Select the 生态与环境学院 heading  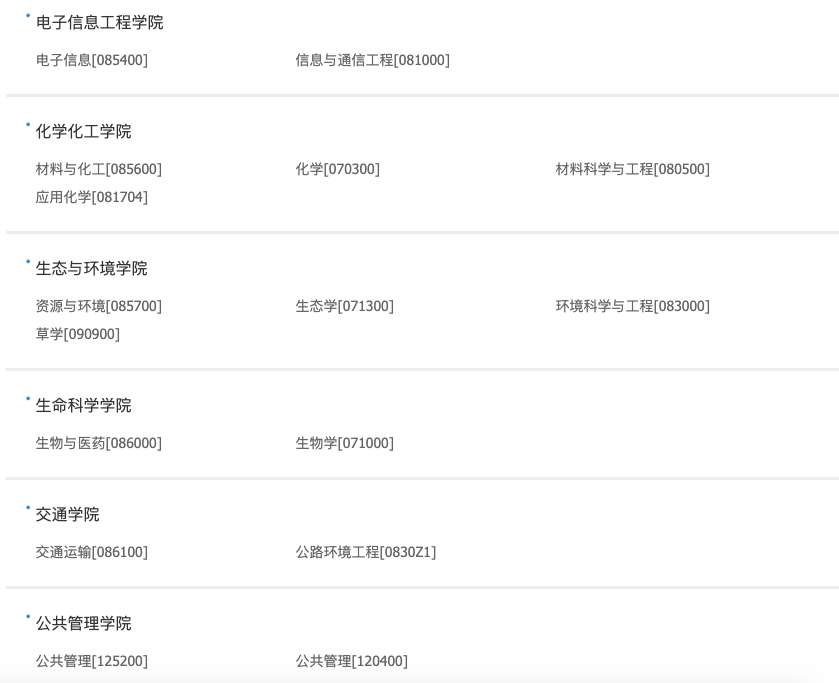[91, 268]
